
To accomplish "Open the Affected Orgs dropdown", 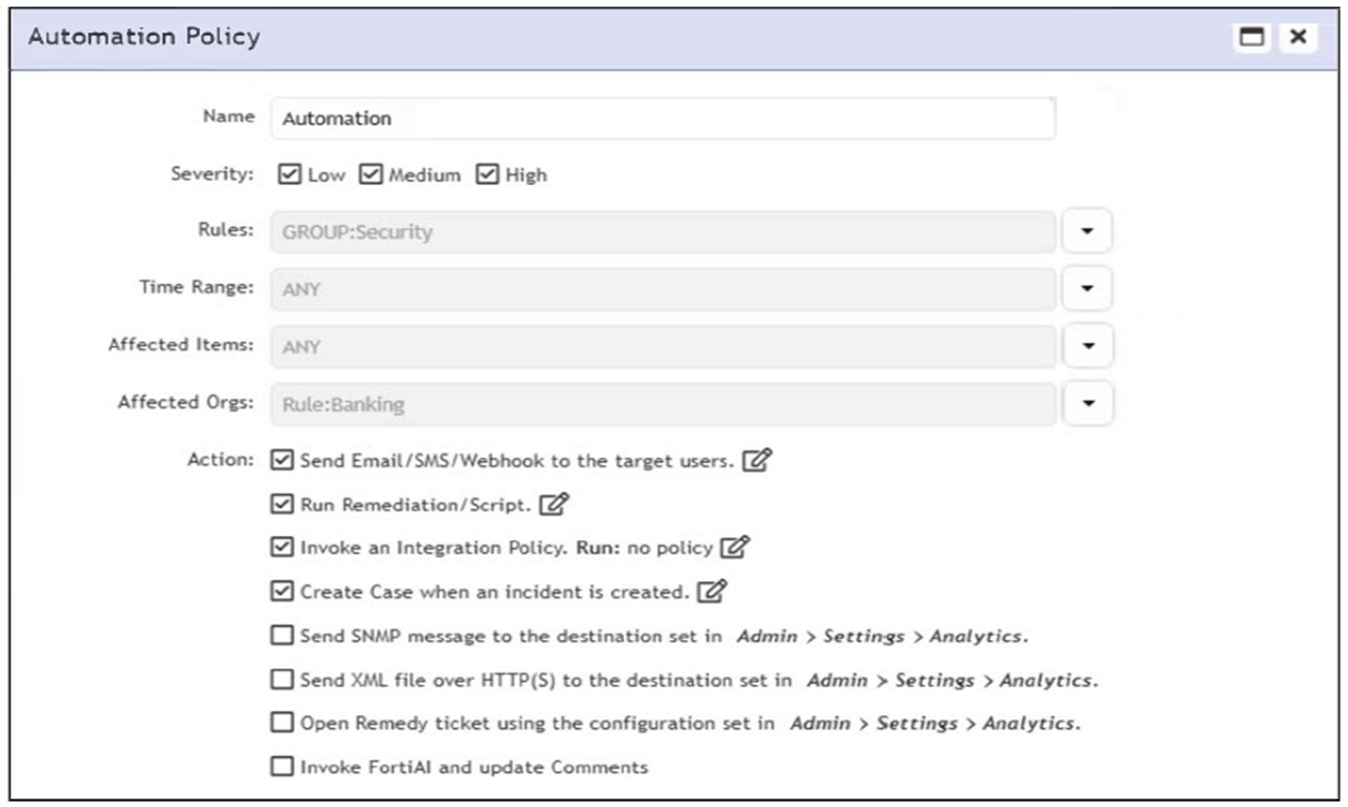I will [1089, 404].
